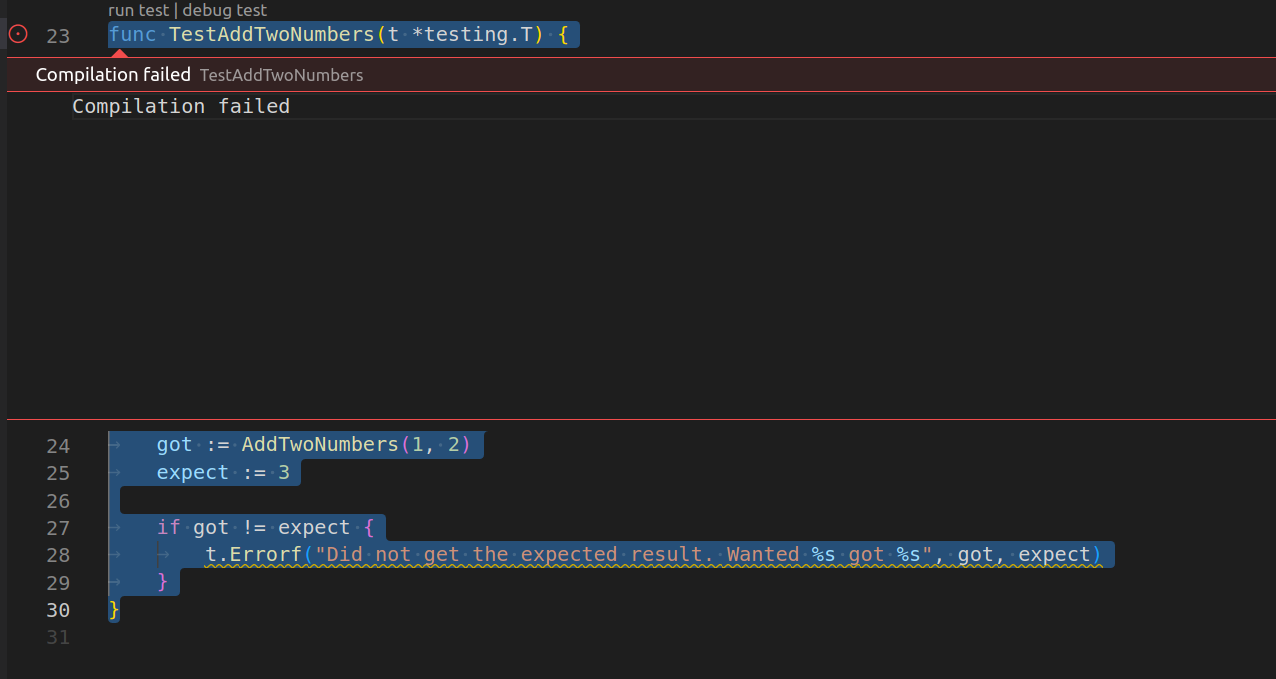Click the bold 'Compilation failed' peek title

113,75
